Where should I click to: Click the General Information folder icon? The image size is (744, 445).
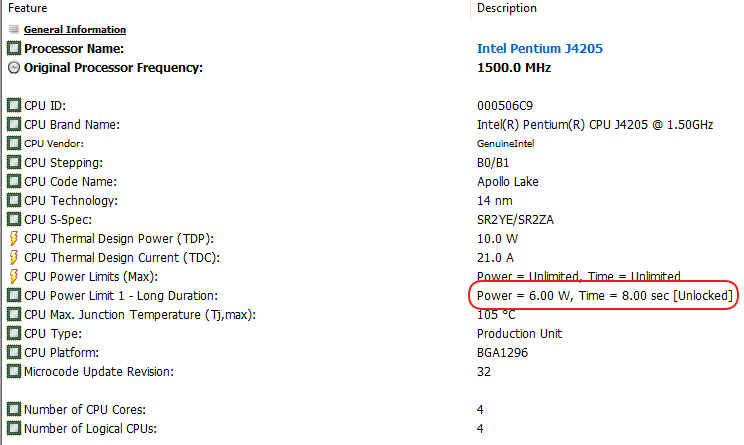pyautogui.click(x=14, y=29)
